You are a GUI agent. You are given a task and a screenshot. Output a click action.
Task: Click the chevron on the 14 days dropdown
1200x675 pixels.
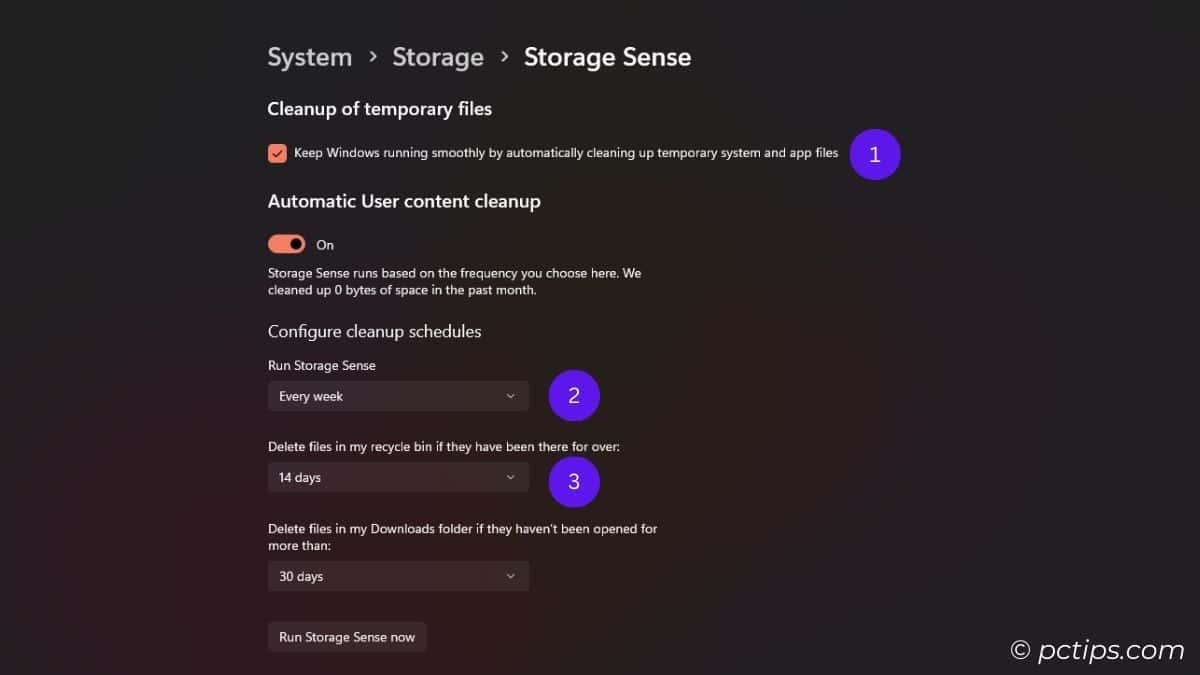click(x=511, y=477)
